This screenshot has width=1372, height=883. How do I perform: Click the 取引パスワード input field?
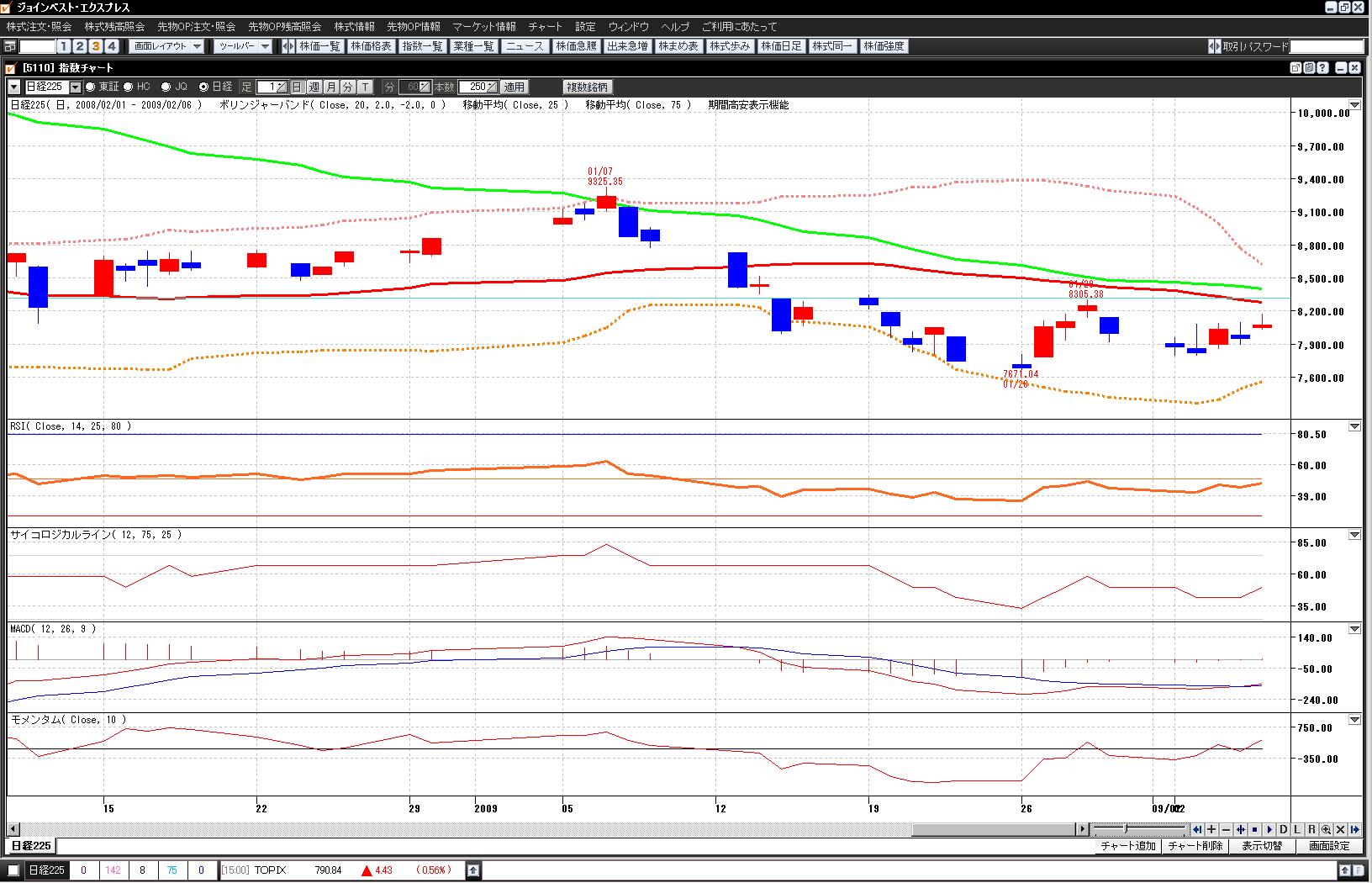[1327, 46]
